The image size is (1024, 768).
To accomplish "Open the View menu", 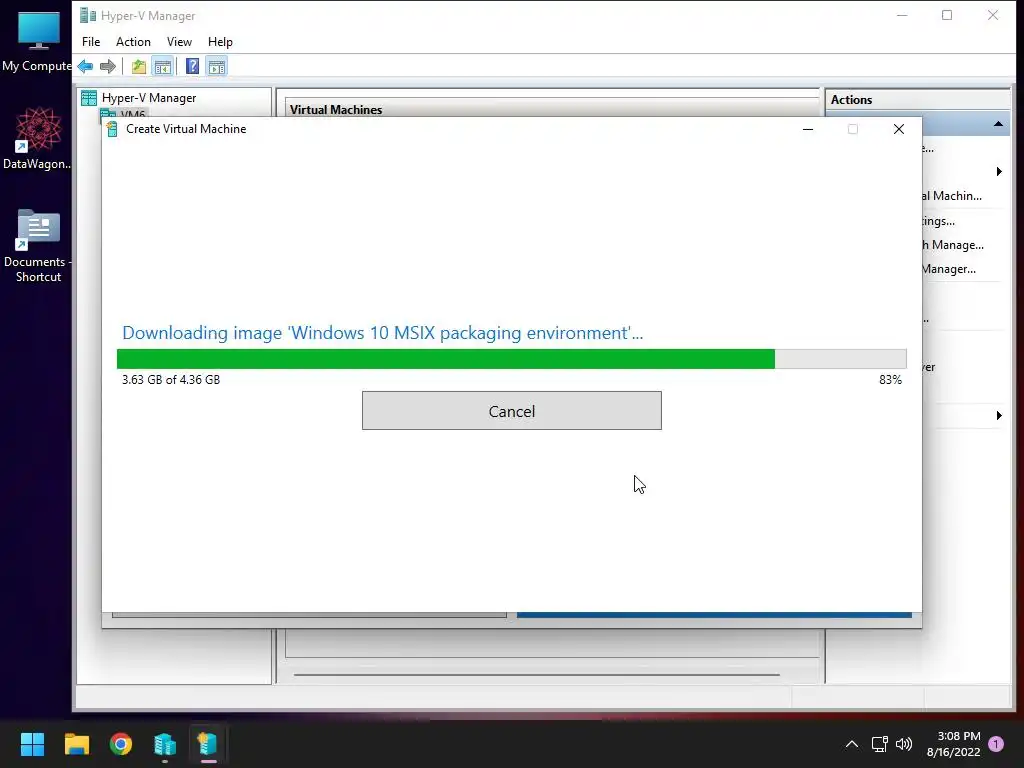I will [179, 42].
